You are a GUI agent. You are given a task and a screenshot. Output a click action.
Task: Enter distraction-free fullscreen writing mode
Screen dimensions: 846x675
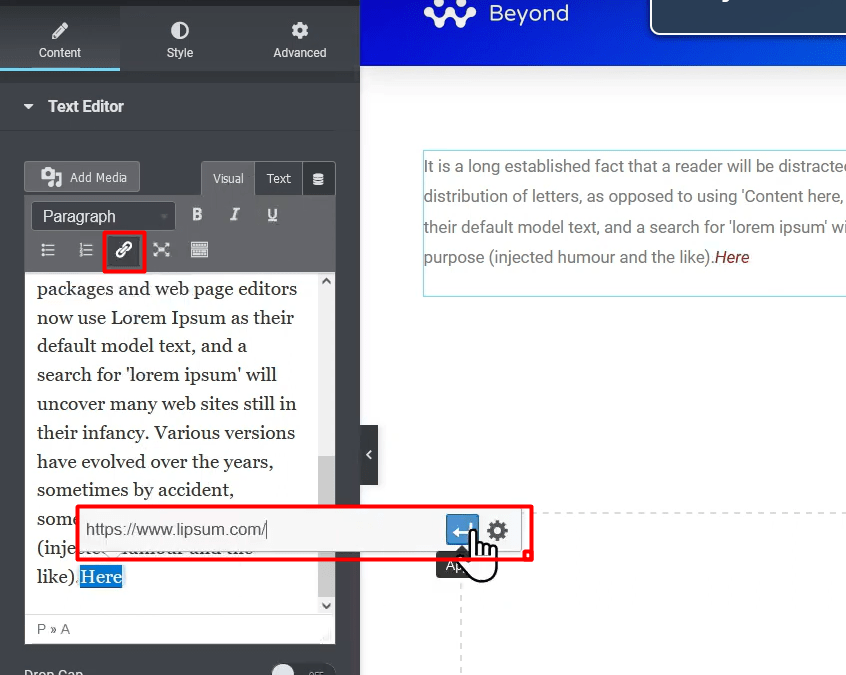pyautogui.click(x=162, y=250)
